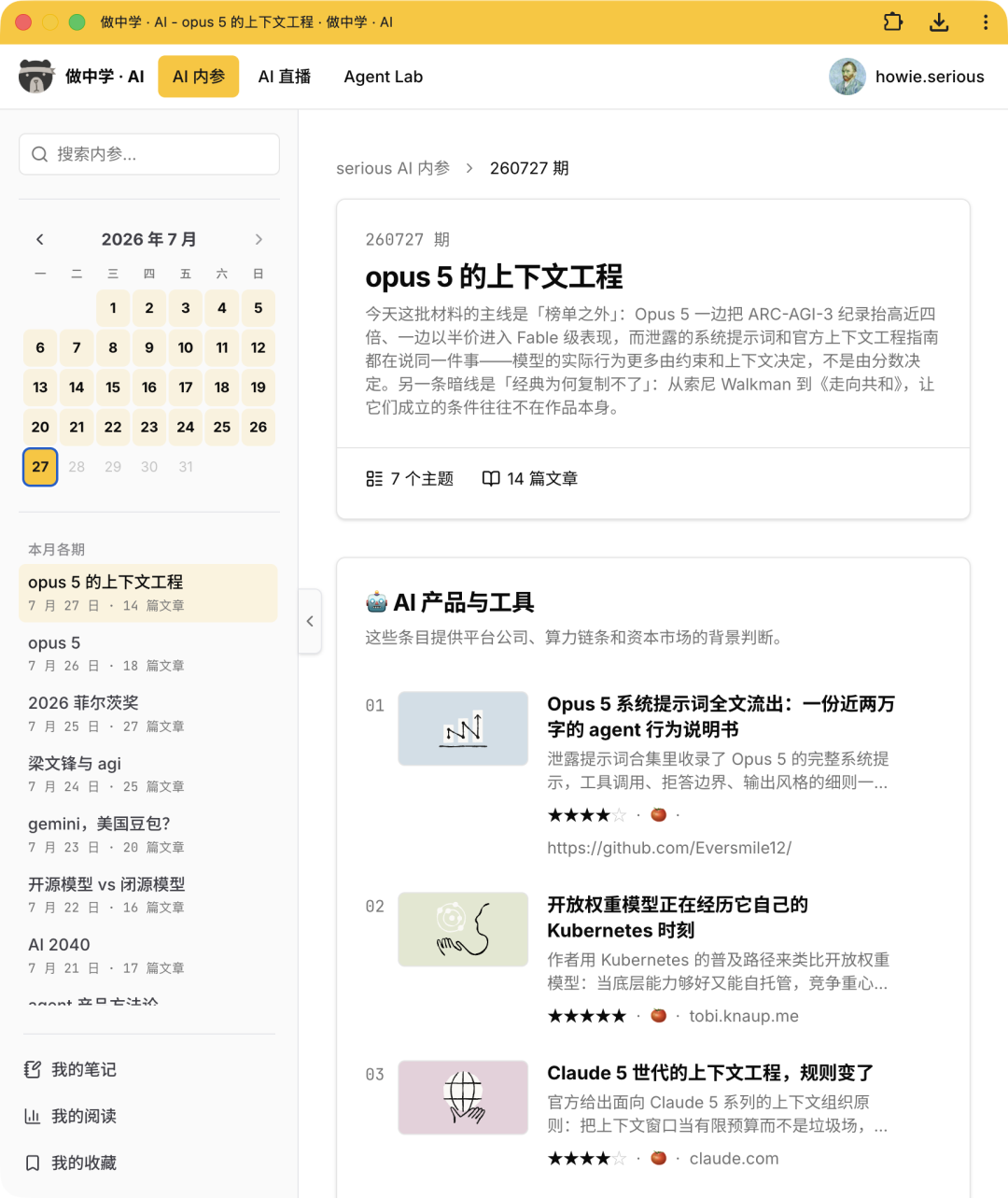Switch to AI 直播 tab
Image resolution: width=1008 pixels, height=1198 pixels.
click(285, 77)
